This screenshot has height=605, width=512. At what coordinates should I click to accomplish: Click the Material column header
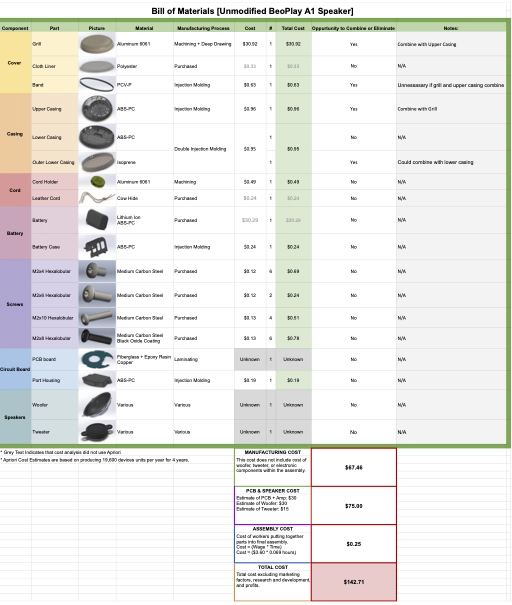tap(144, 28)
